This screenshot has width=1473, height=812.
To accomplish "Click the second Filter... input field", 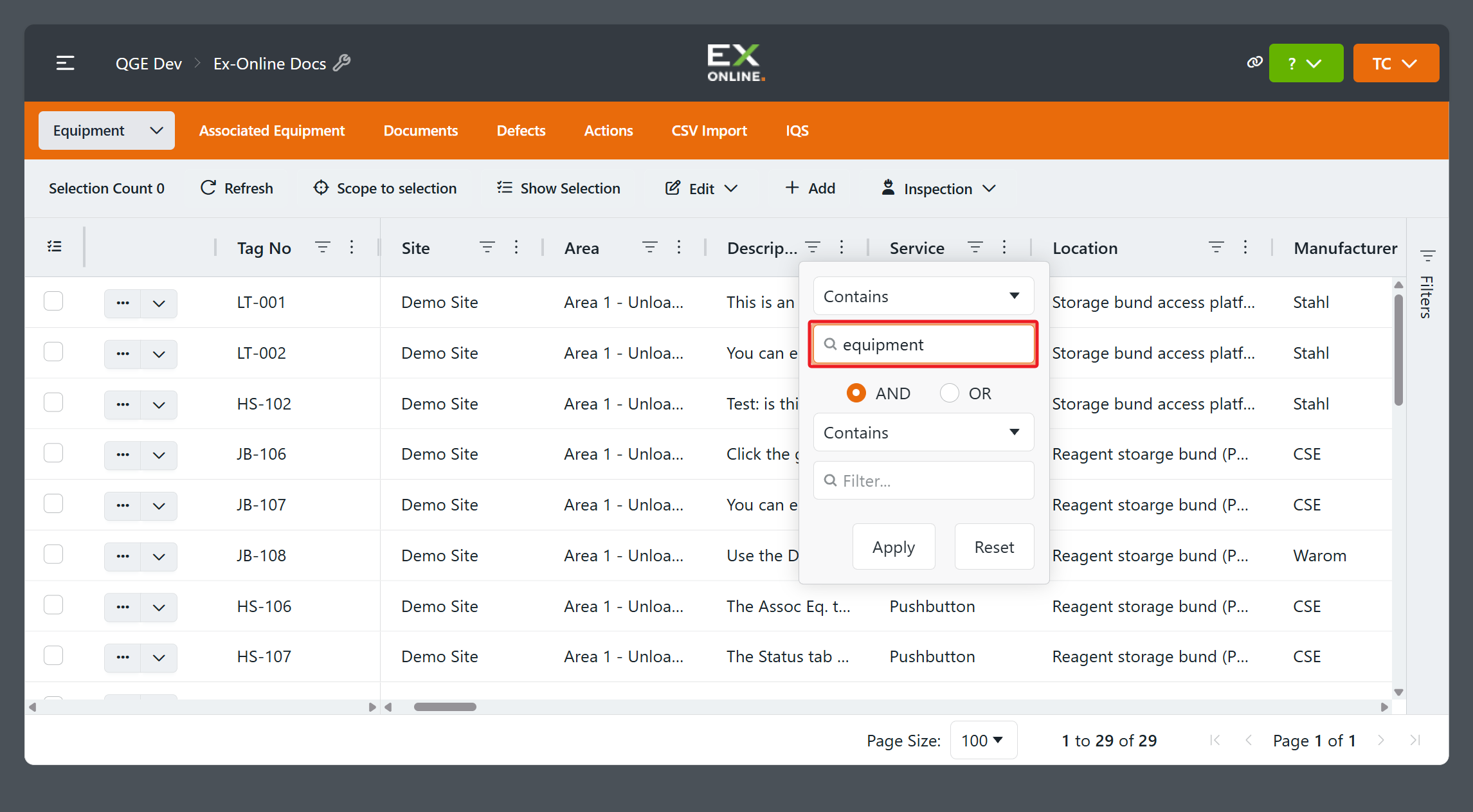I will [923, 480].
